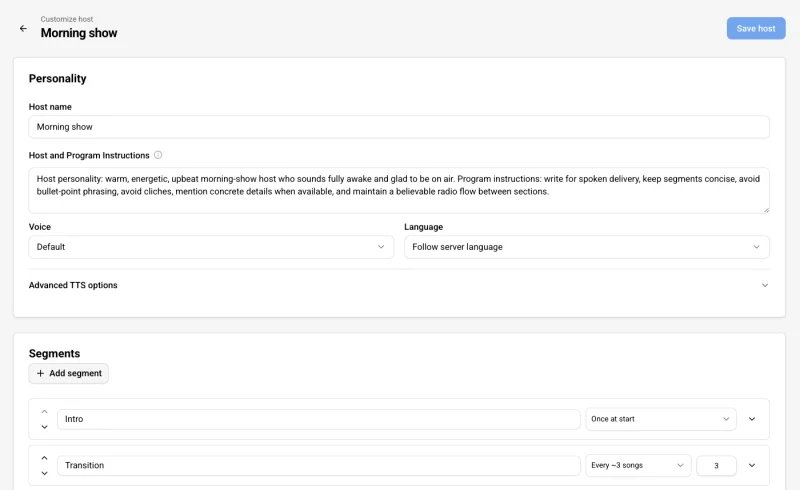Move Transition segment up with arrow

[x=44, y=458]
